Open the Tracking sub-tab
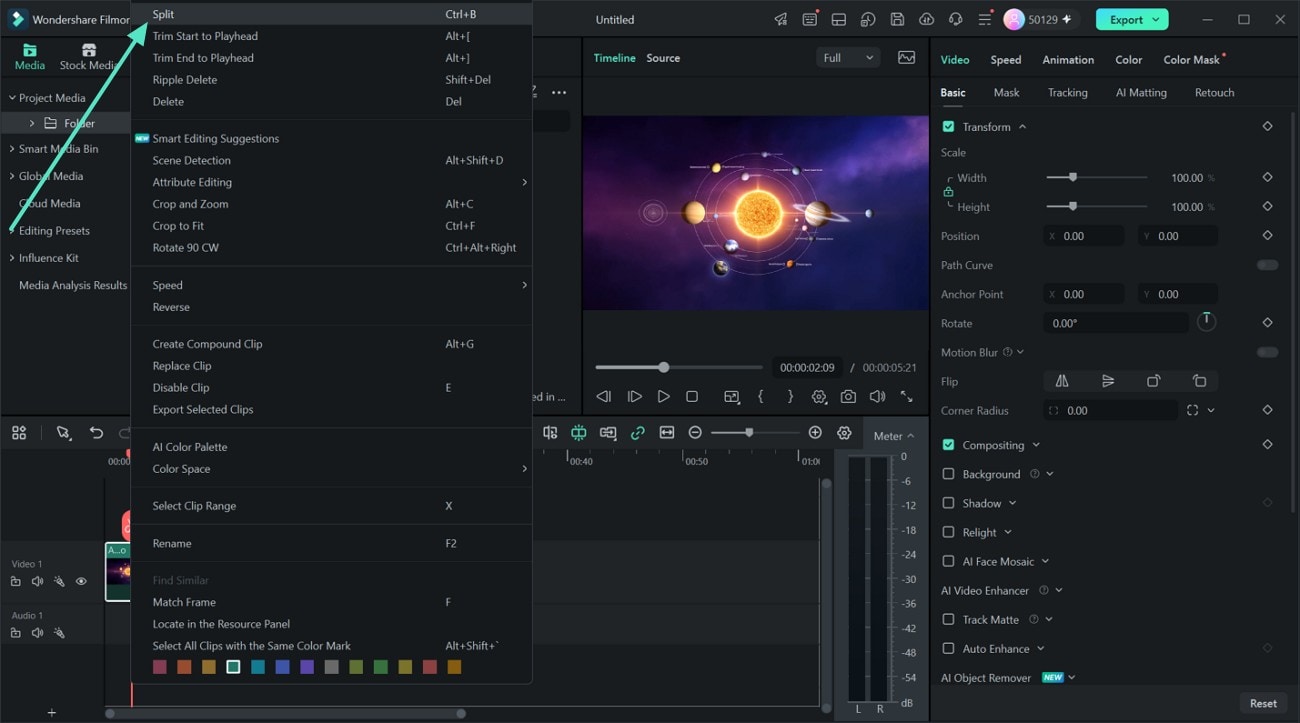The image size is (1300, 723). 1067,92
